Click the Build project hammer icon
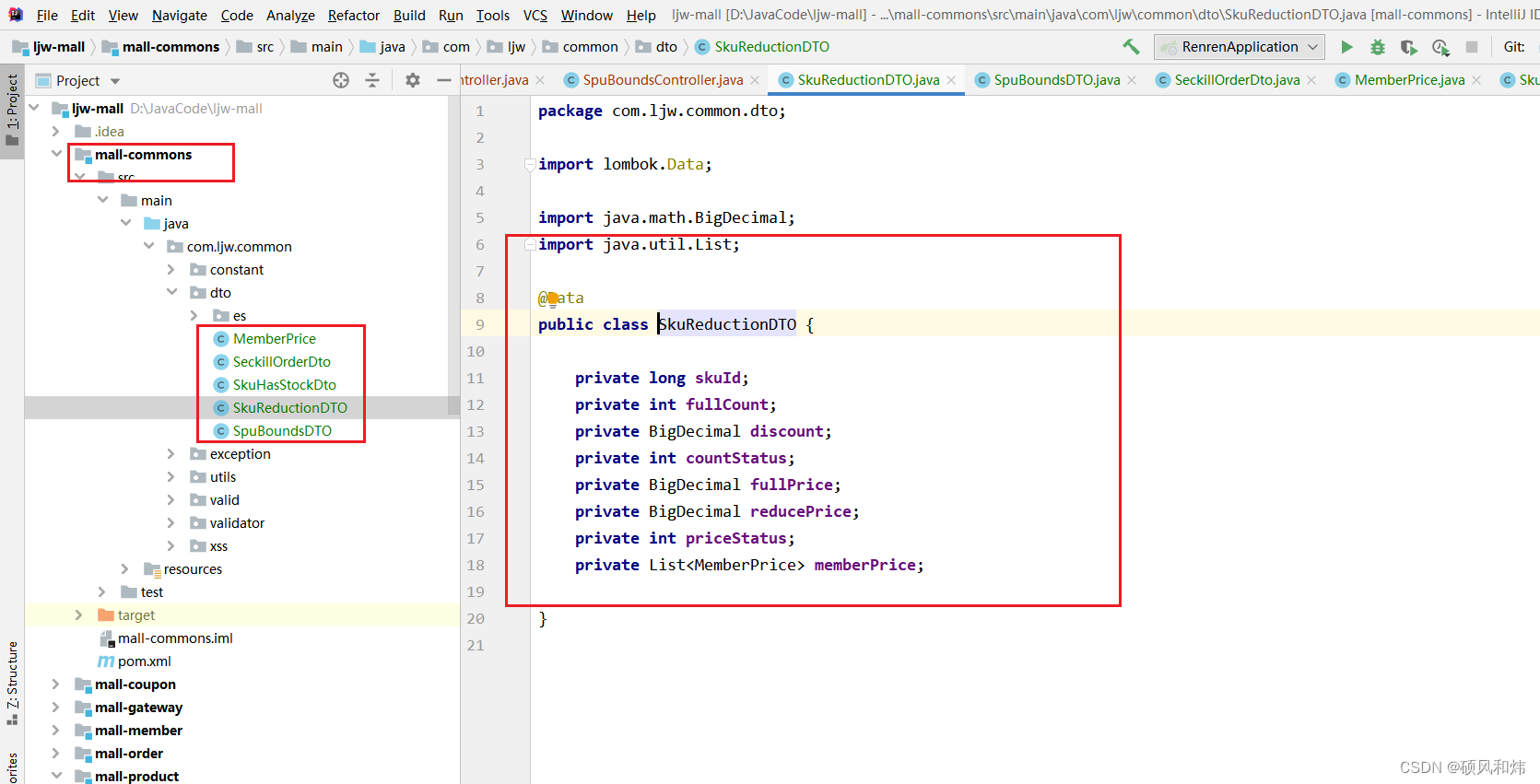The image size is (1540, 784). [x=1131, y=46]
